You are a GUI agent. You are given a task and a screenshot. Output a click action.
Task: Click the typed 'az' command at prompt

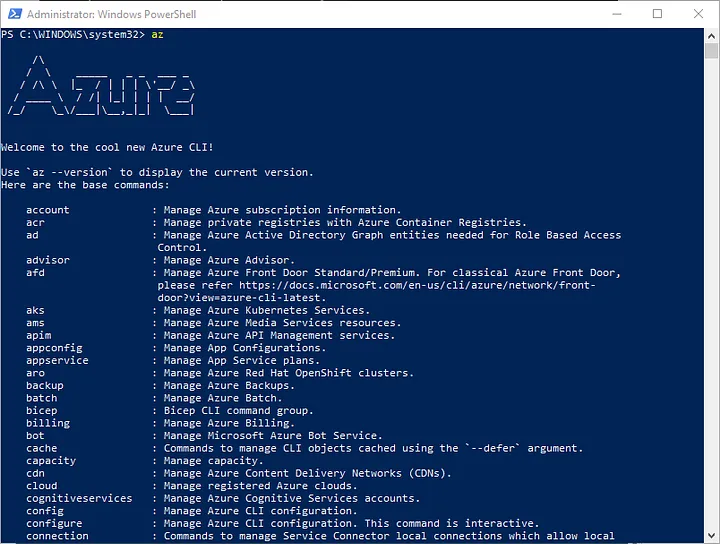tap(157, 34)
